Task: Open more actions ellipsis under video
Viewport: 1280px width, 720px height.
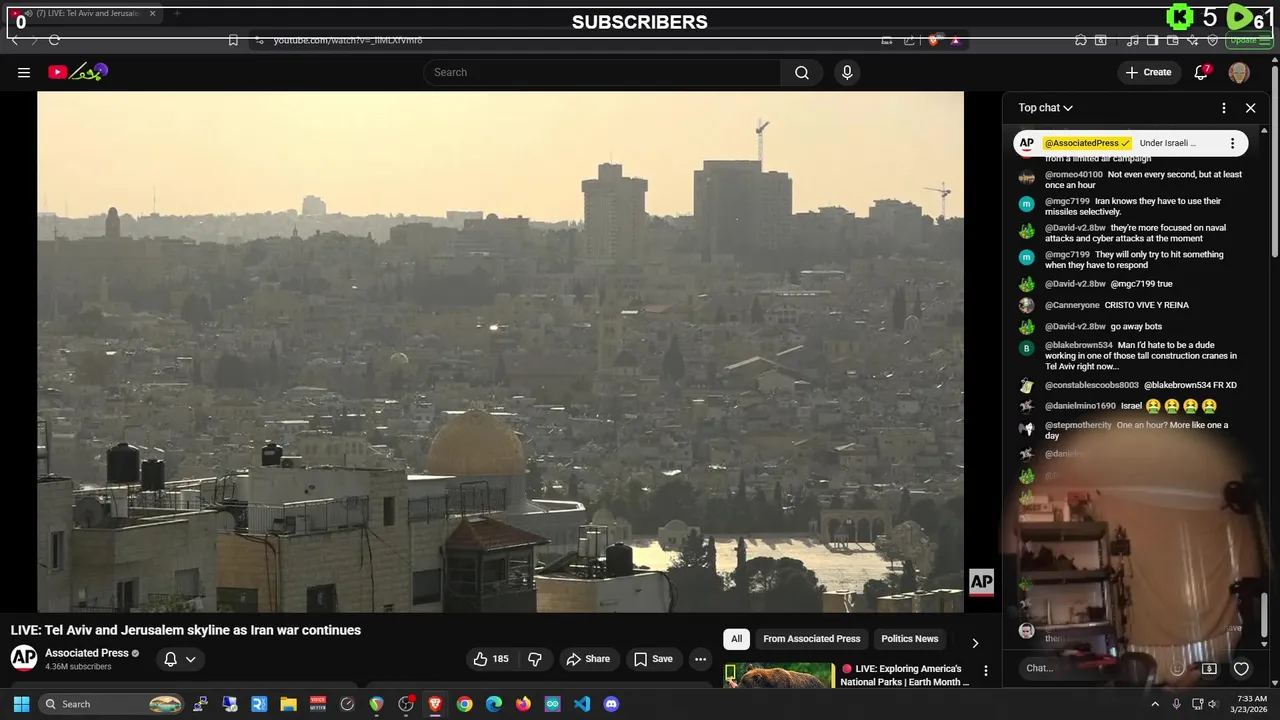Action: coord(700,659)
